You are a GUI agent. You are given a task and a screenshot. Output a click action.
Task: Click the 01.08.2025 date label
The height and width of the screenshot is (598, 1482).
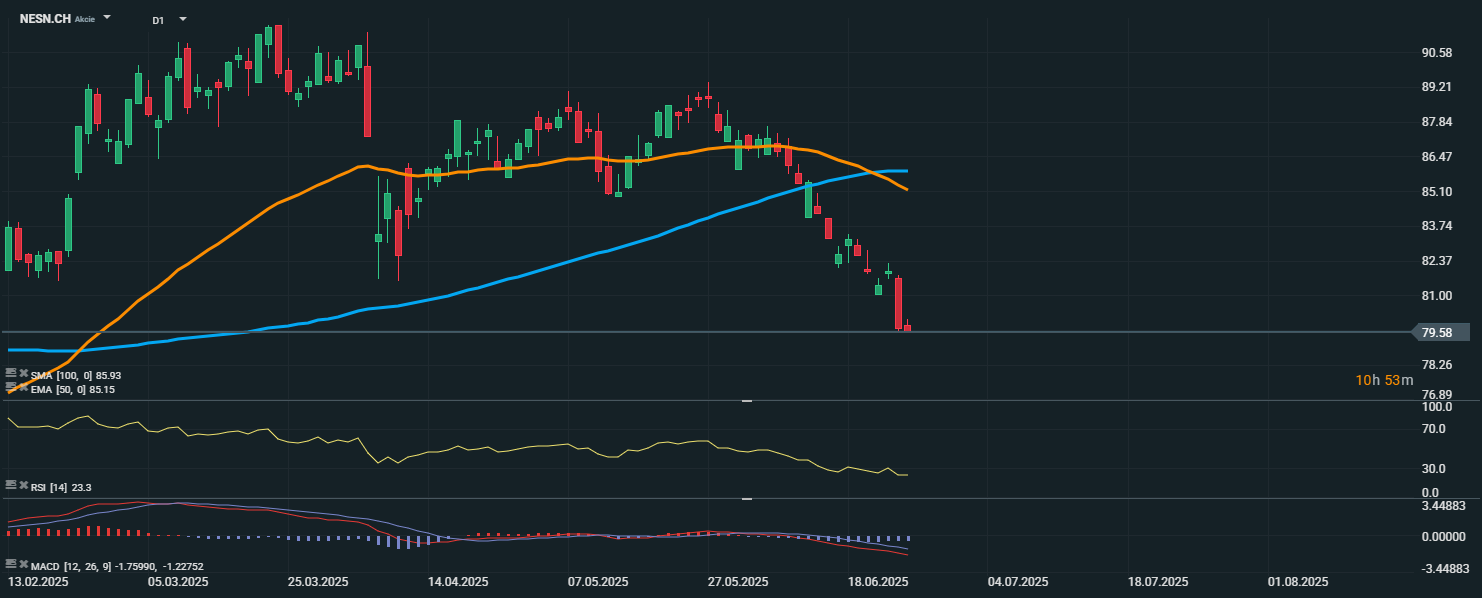pos(1298,581)
